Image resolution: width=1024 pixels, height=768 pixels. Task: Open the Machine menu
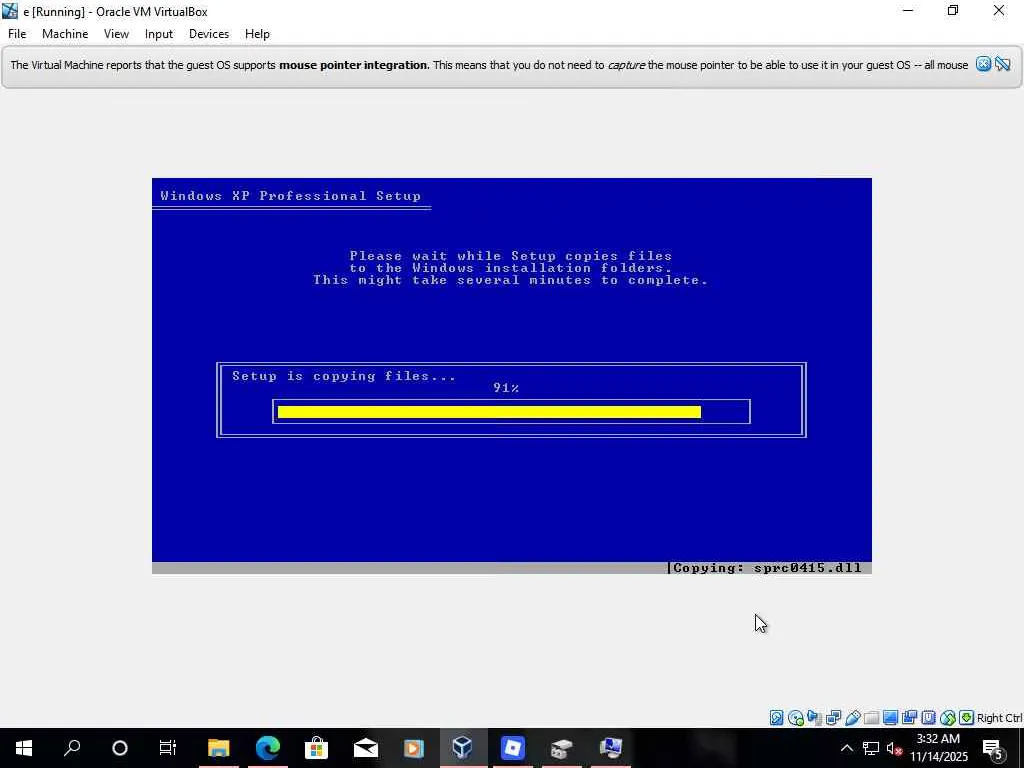65,34
